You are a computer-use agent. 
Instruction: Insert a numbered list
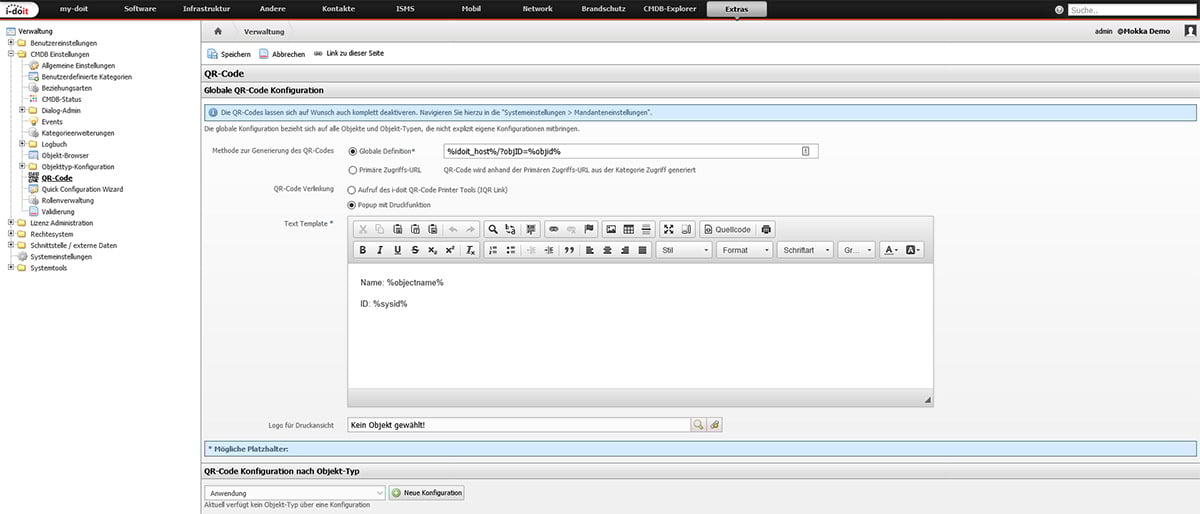[493, 250]
